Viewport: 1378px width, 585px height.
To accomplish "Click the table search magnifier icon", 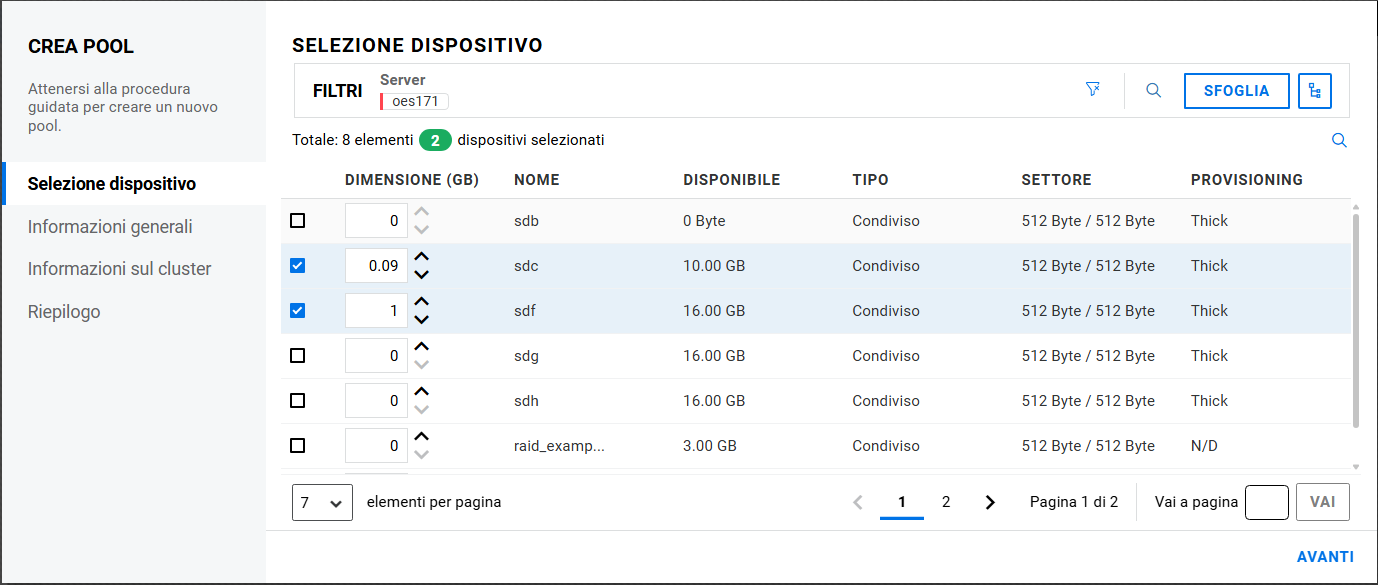I will [1339, 141].
